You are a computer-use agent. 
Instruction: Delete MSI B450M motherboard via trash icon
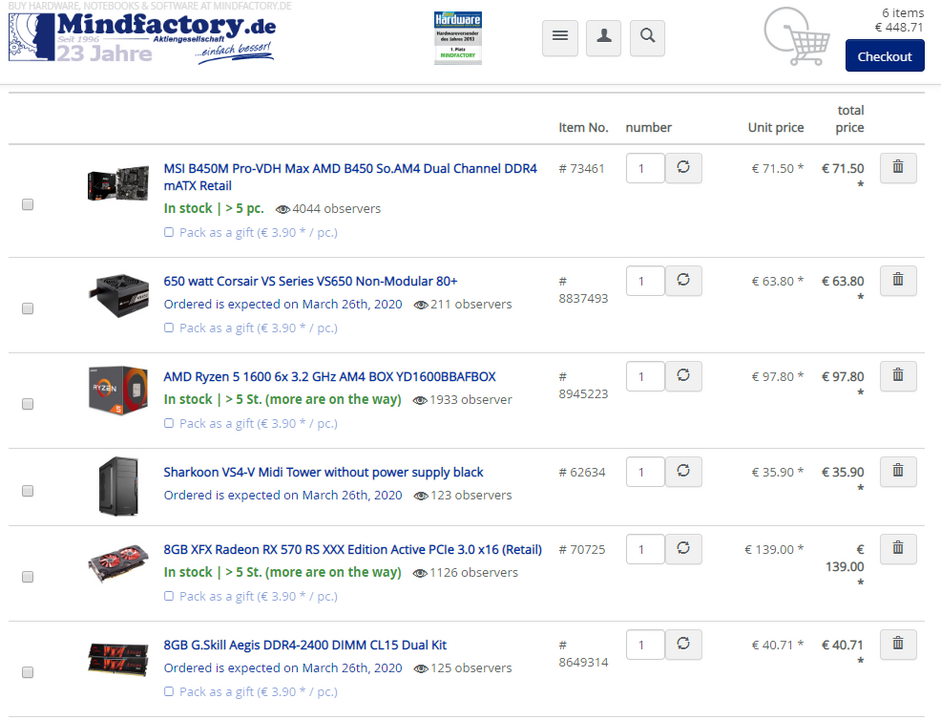click(x=898, y=167)
